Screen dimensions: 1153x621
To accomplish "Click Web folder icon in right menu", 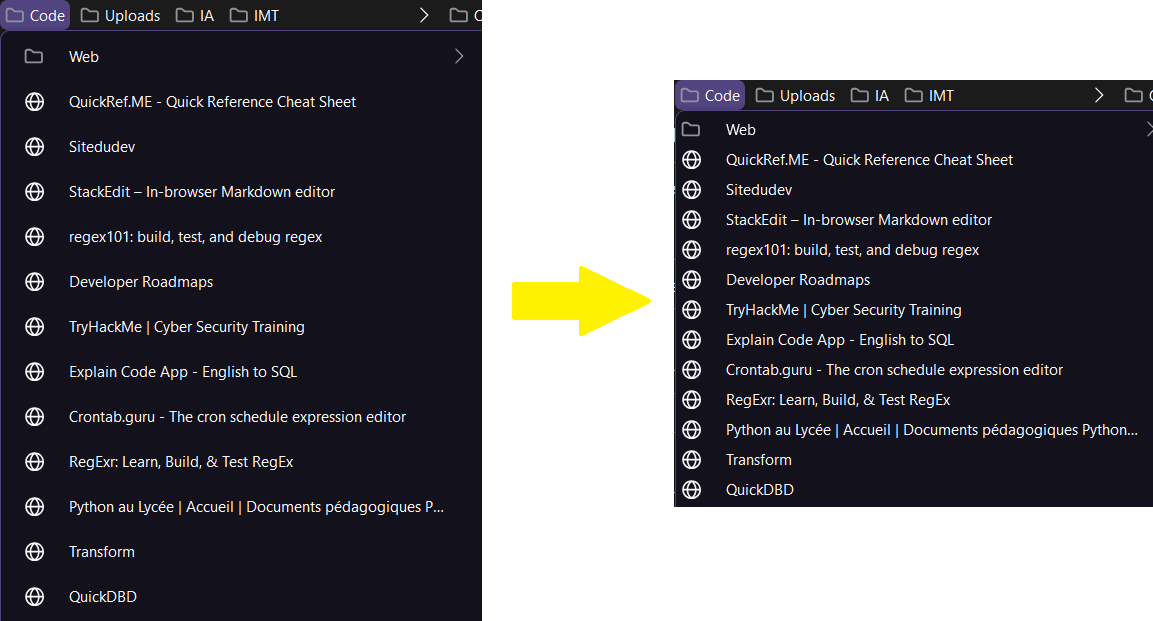I will 691,129.
